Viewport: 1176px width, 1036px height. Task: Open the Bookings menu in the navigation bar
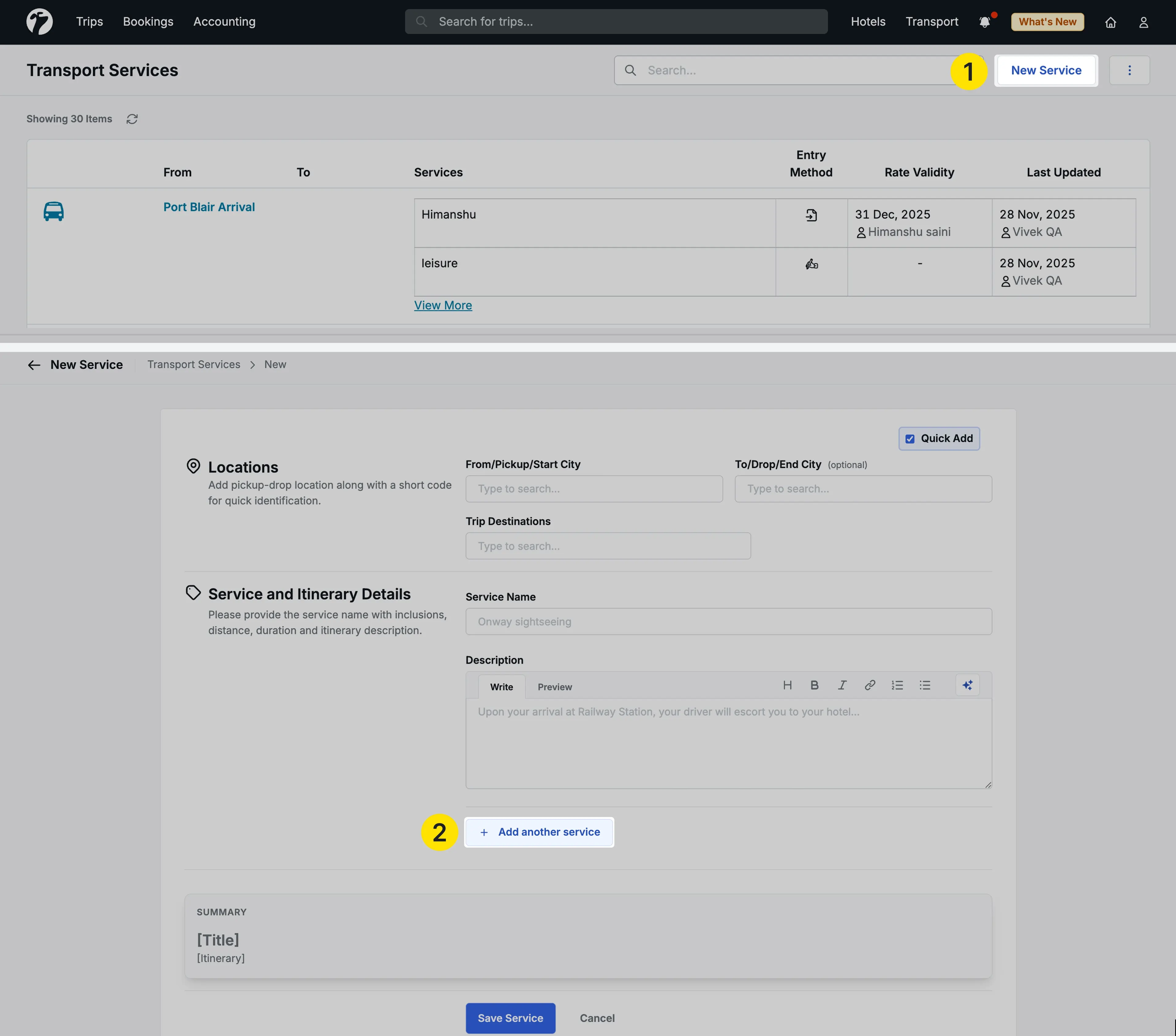click(x=148, y=21)
